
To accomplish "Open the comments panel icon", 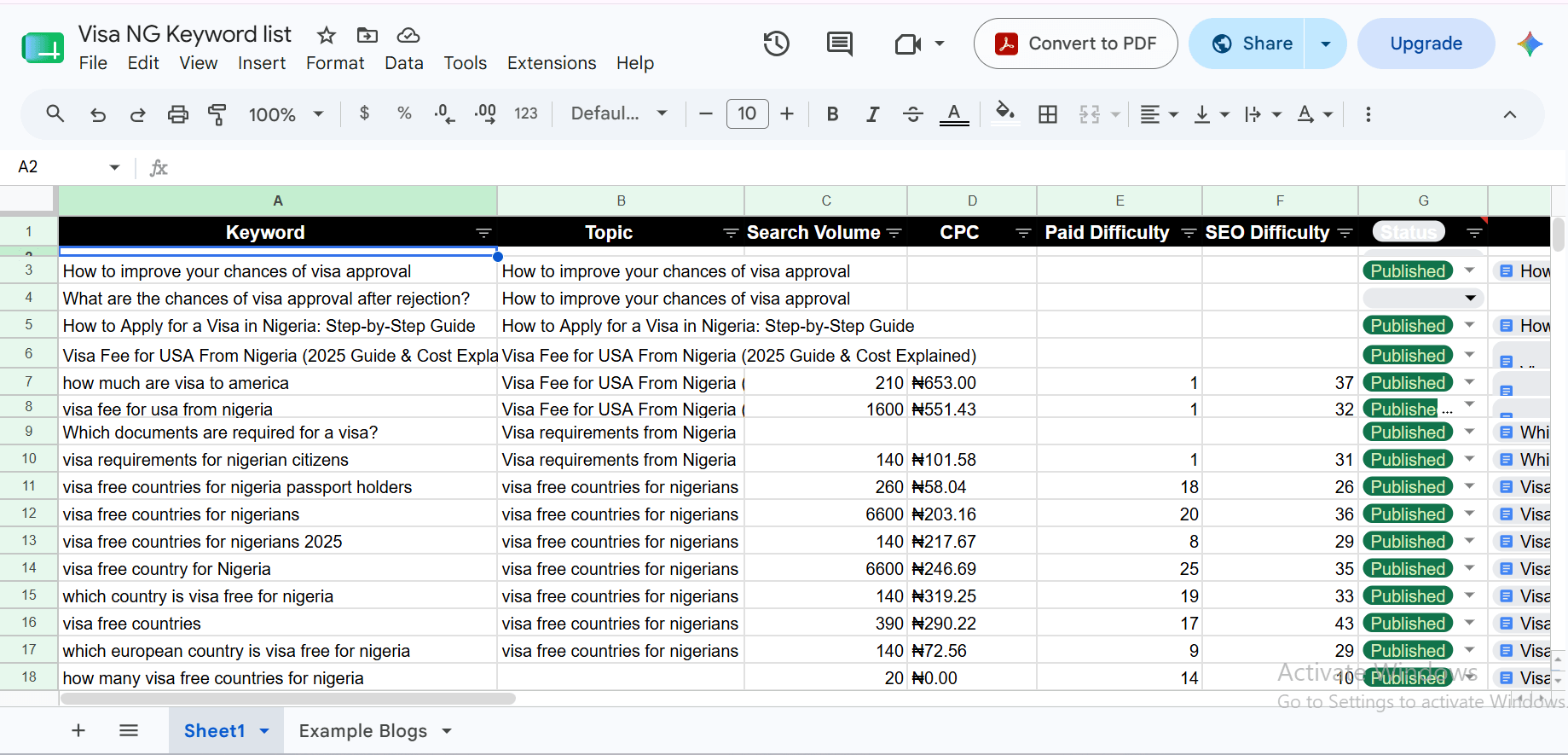I will click(x=840, y=44).
